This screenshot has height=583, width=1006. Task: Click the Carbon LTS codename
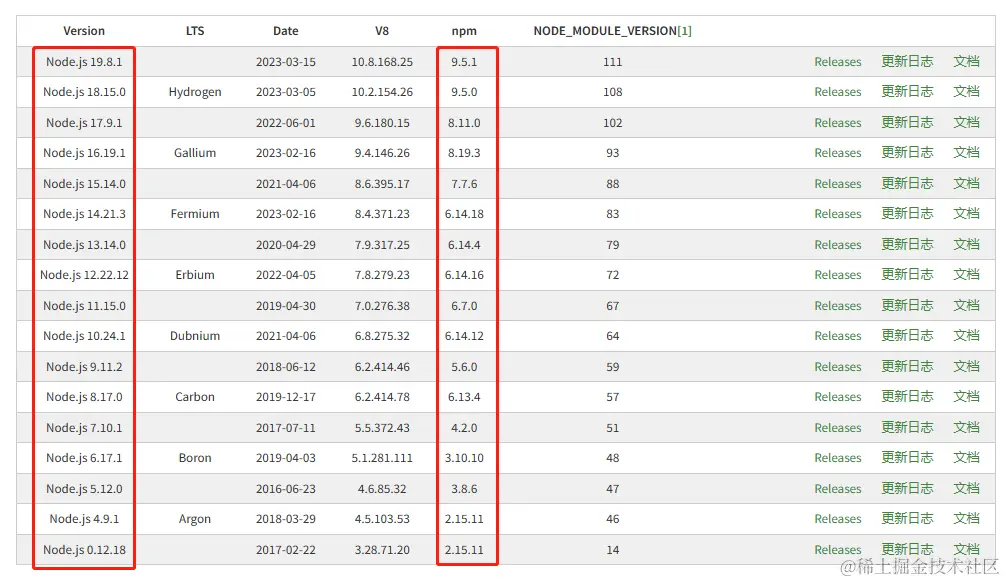pyautogui.click(x=194, y=396)
